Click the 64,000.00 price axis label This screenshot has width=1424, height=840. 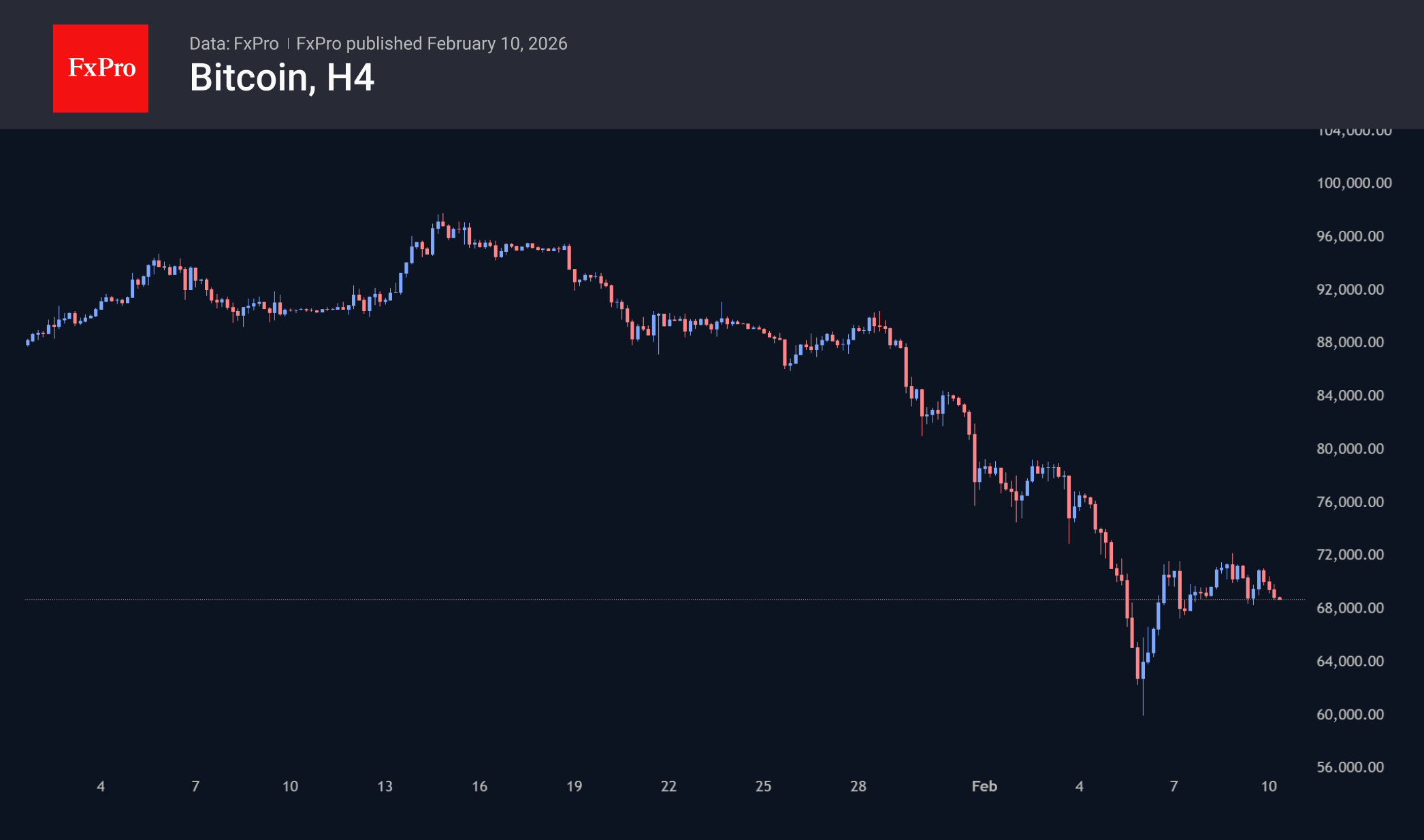[1350, 661]
